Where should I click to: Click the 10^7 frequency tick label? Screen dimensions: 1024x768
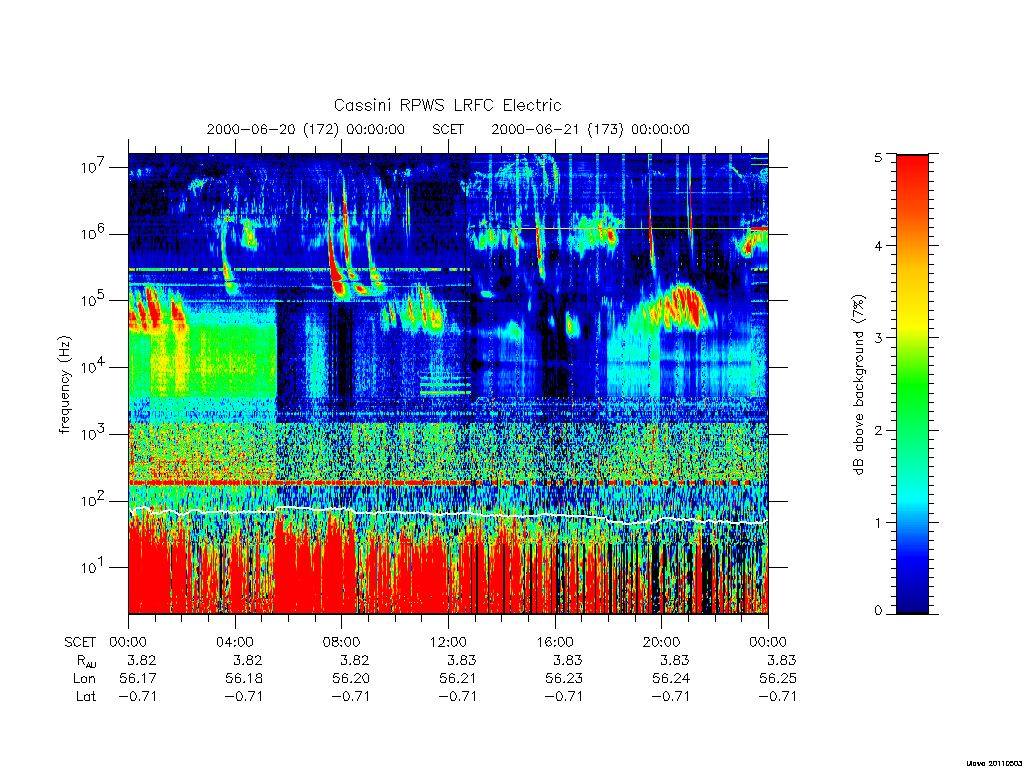(x=93, y=167)
